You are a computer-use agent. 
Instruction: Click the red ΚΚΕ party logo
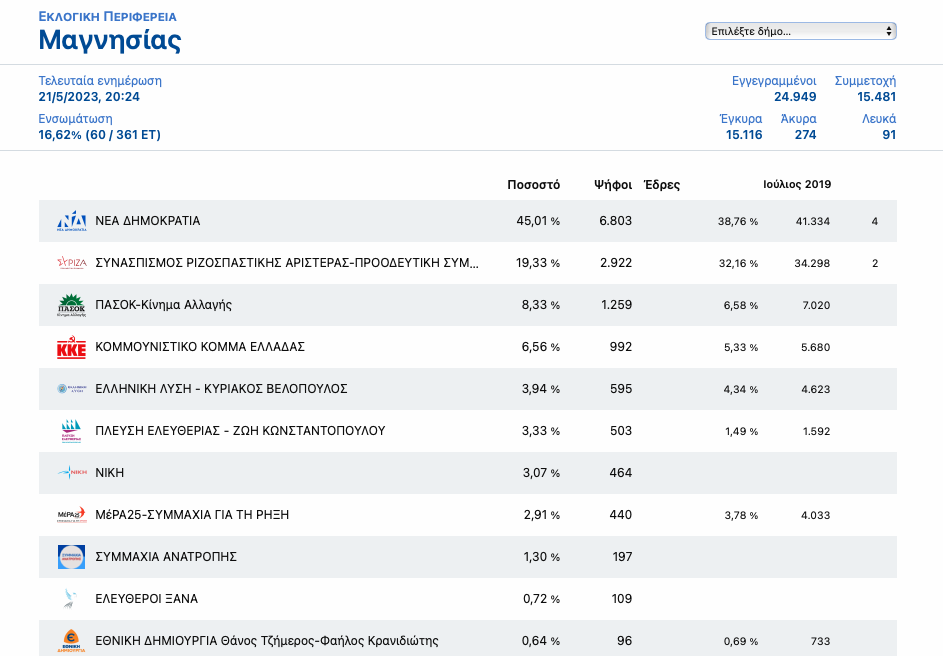pos(72,347)
